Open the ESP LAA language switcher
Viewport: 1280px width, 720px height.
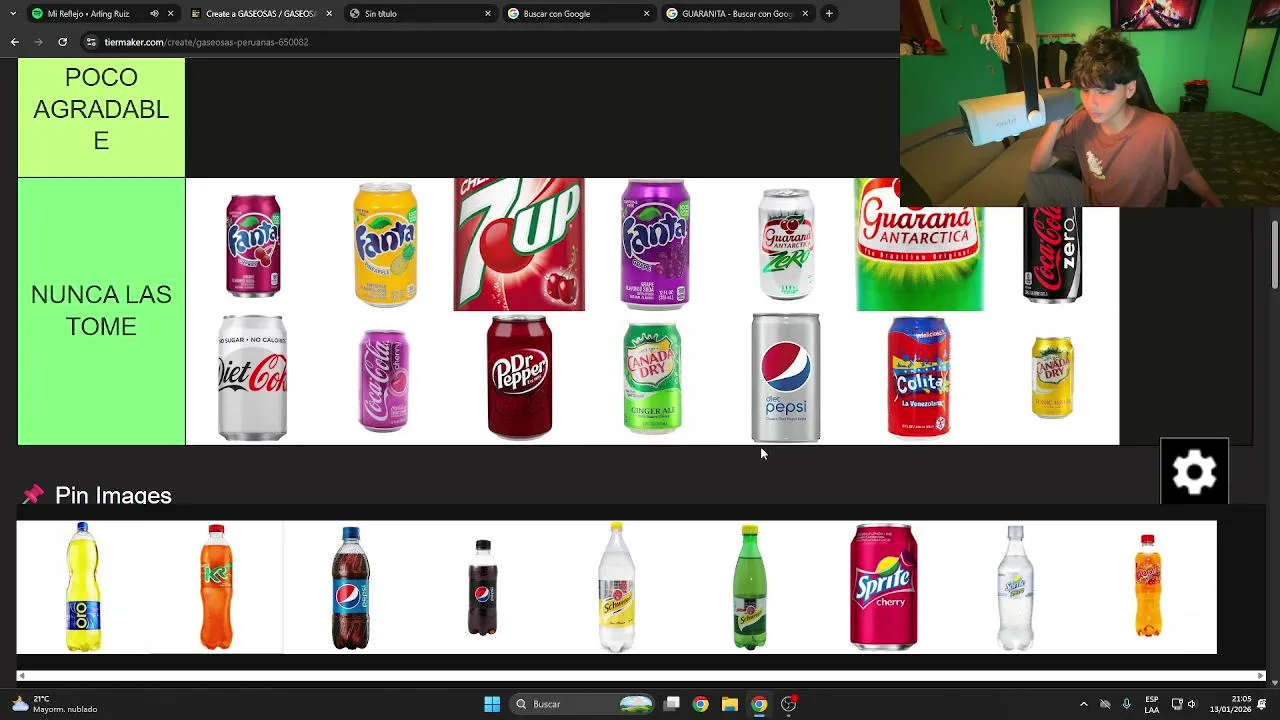click(x=1152, y=704)
